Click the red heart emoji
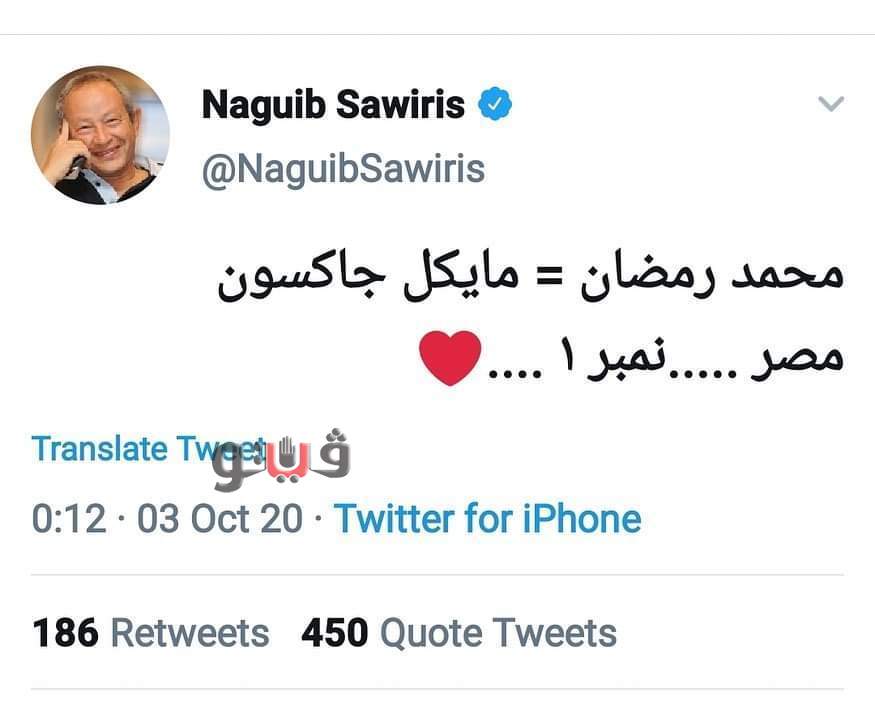The height and width of the screenshot is (708, 875). 450,359
